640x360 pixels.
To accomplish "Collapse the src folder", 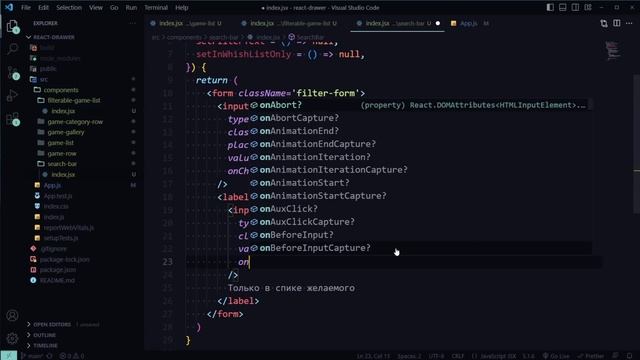I will point(44,79).
